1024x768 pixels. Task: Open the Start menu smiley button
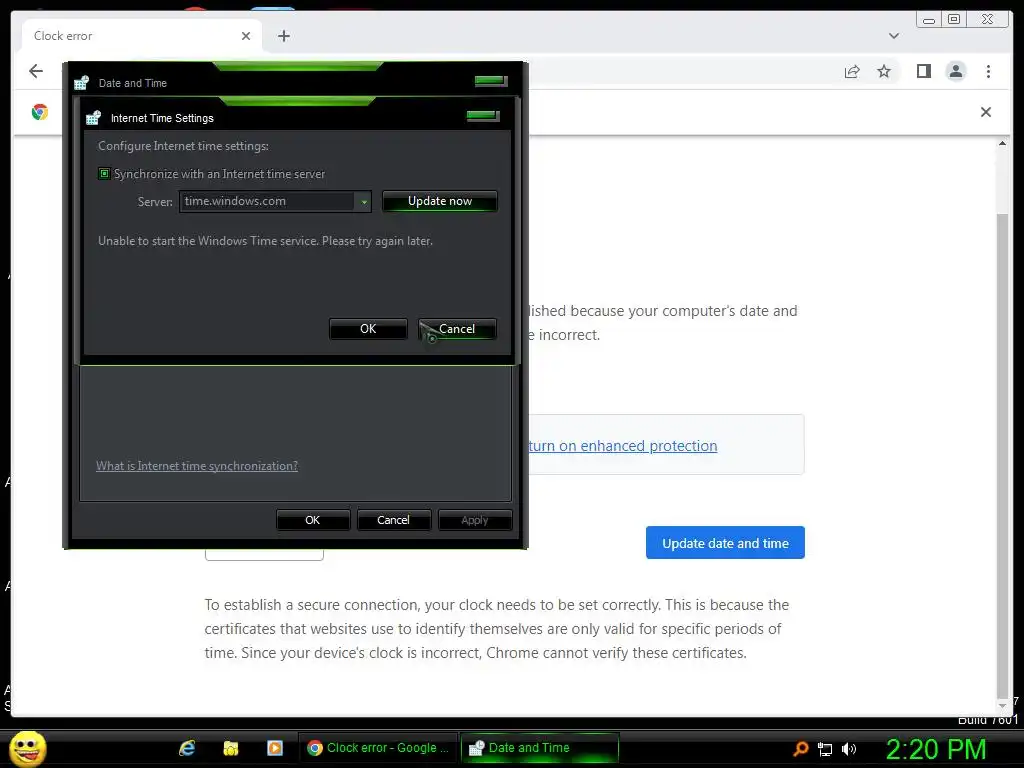[27, 748]
